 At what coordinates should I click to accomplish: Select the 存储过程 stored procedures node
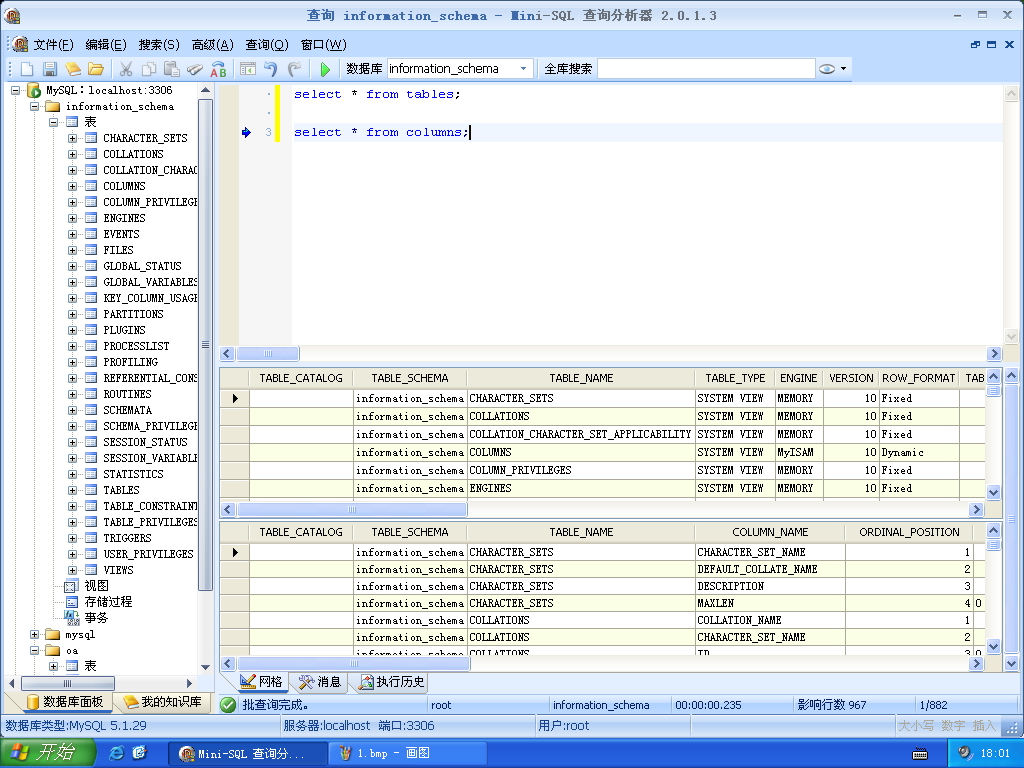(108, 601)
